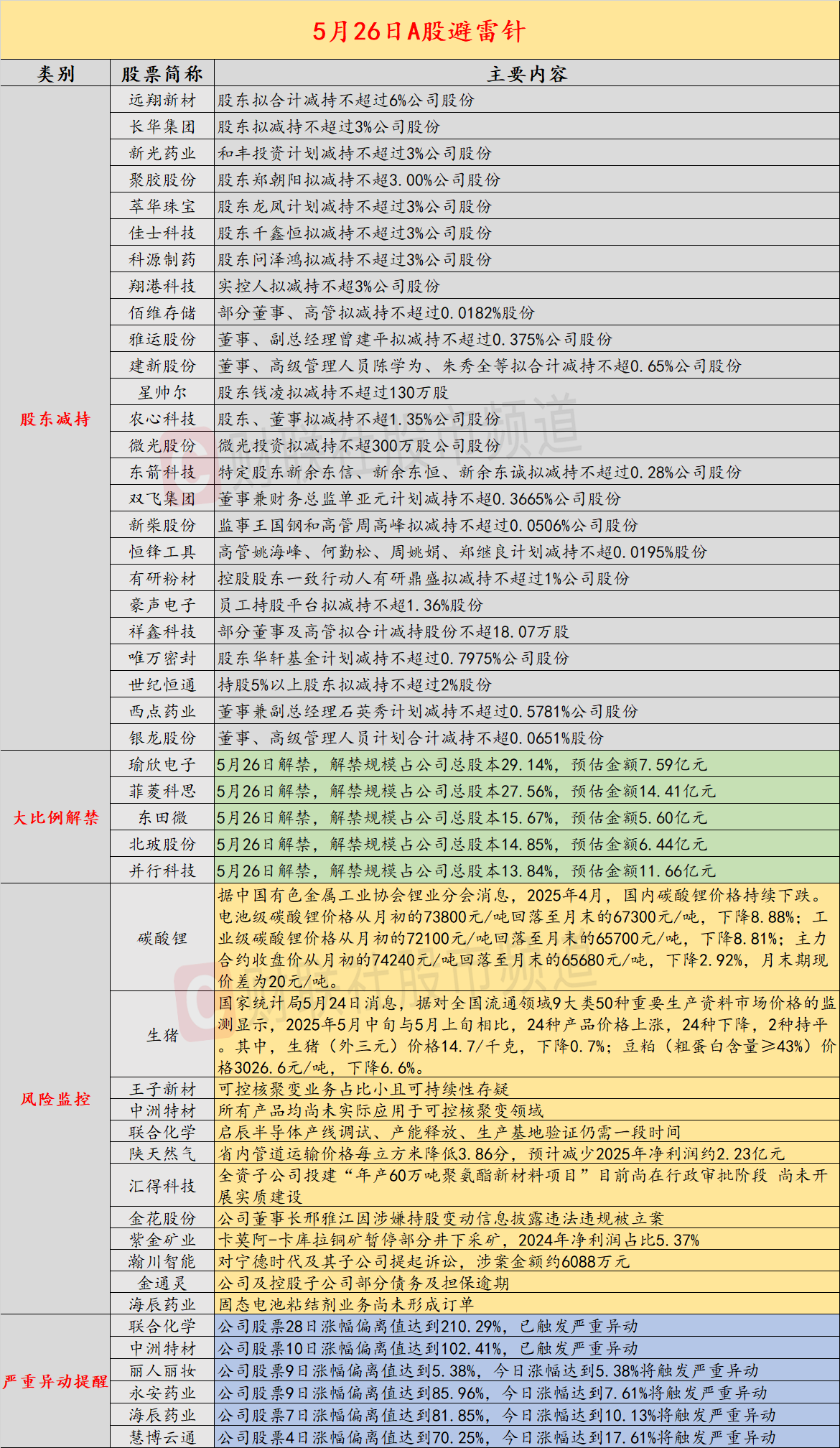The height and width of the screenshot is (1448, 840).
Task: Click the '股东减持' category cell
Action: (x=55, y=419)
